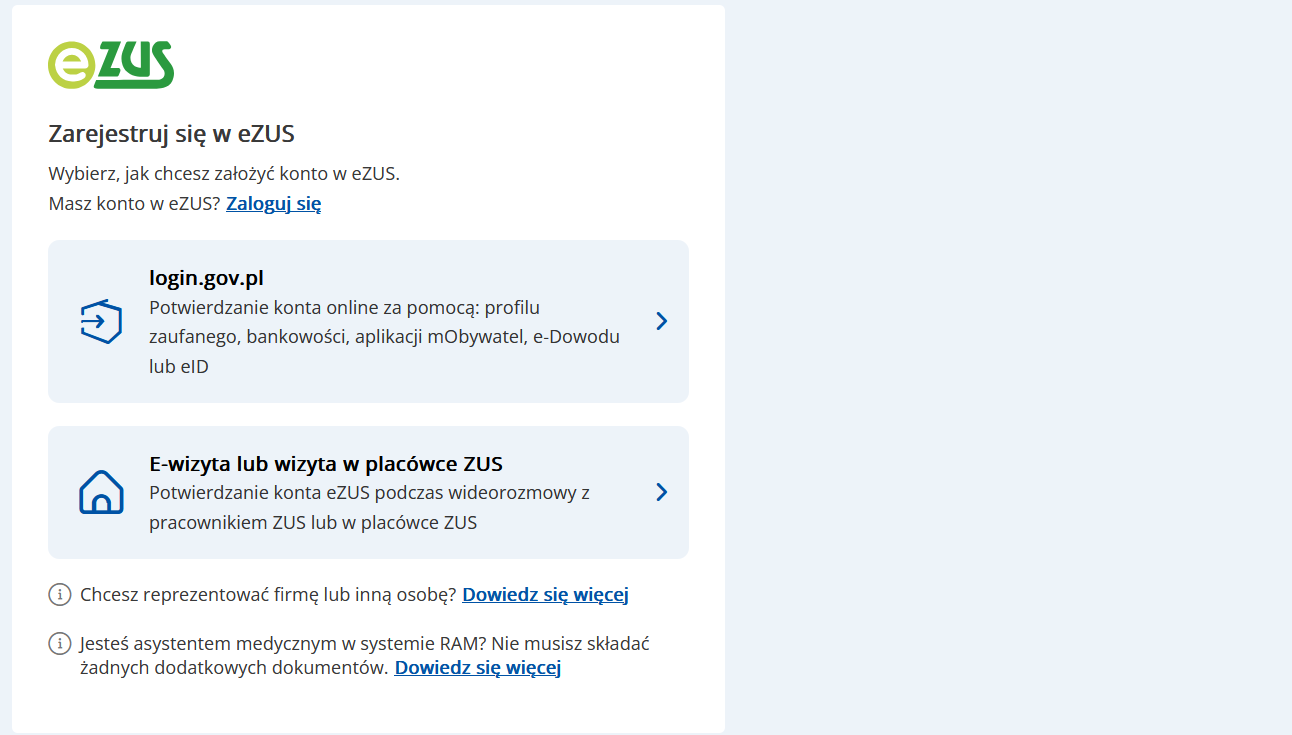Click the info icon beside medical assistant note

tap(60, 643)
